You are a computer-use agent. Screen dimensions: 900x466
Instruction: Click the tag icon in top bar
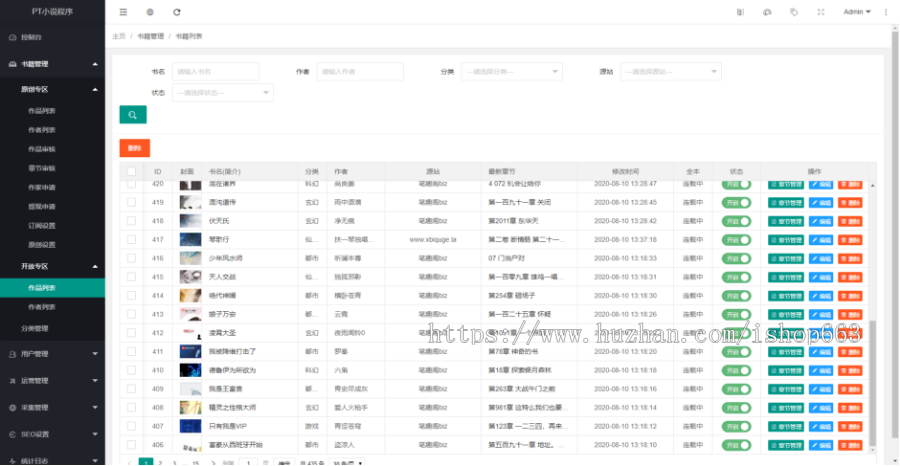coord(794,12)
